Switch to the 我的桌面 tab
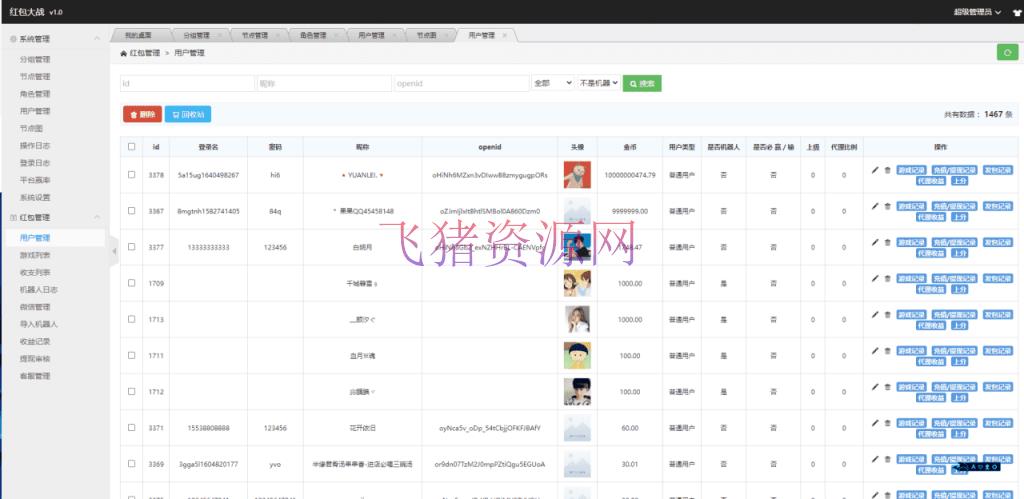The image size is (1024, 499). point(138,35)
